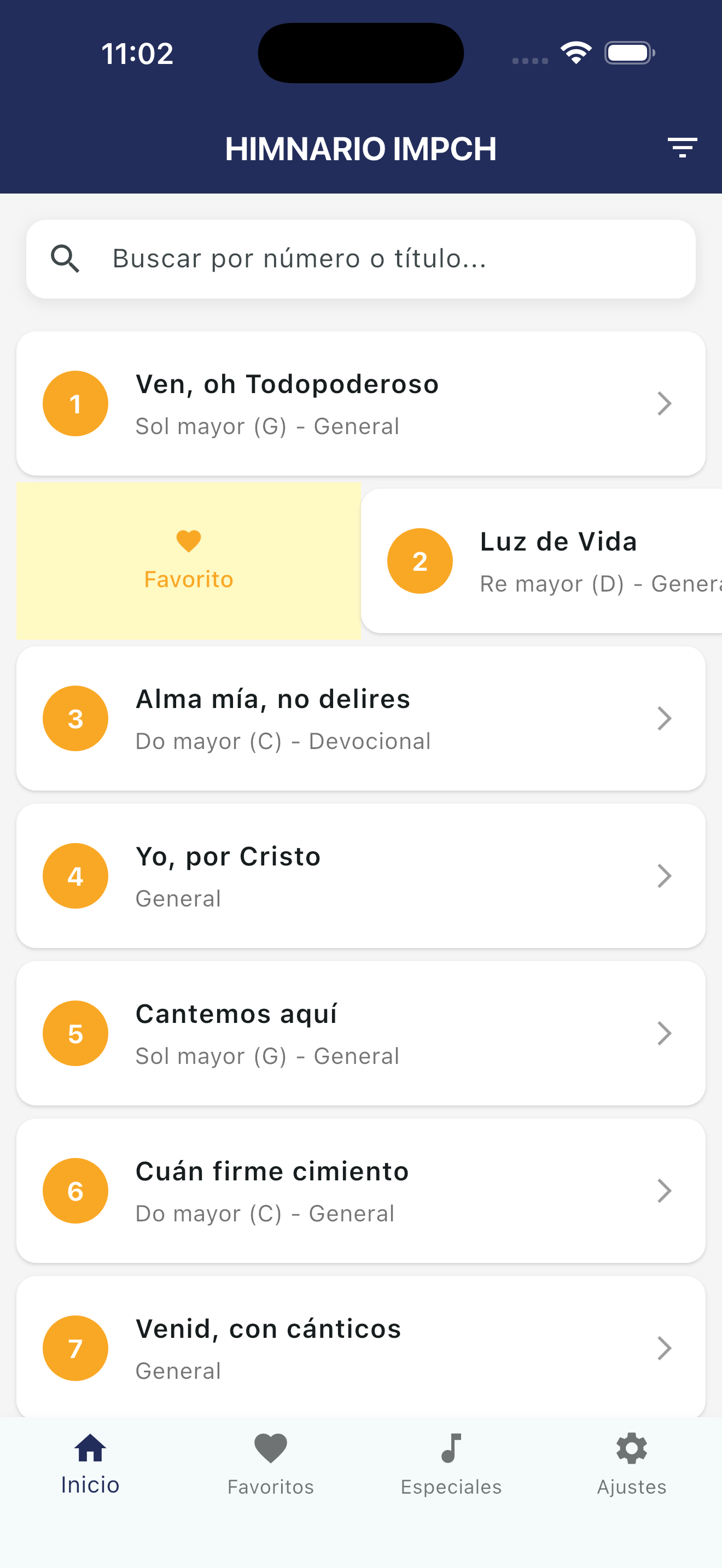
Task: Focus the Buscar por número search field
Action: pyautogui.click(x=389, y=259)
